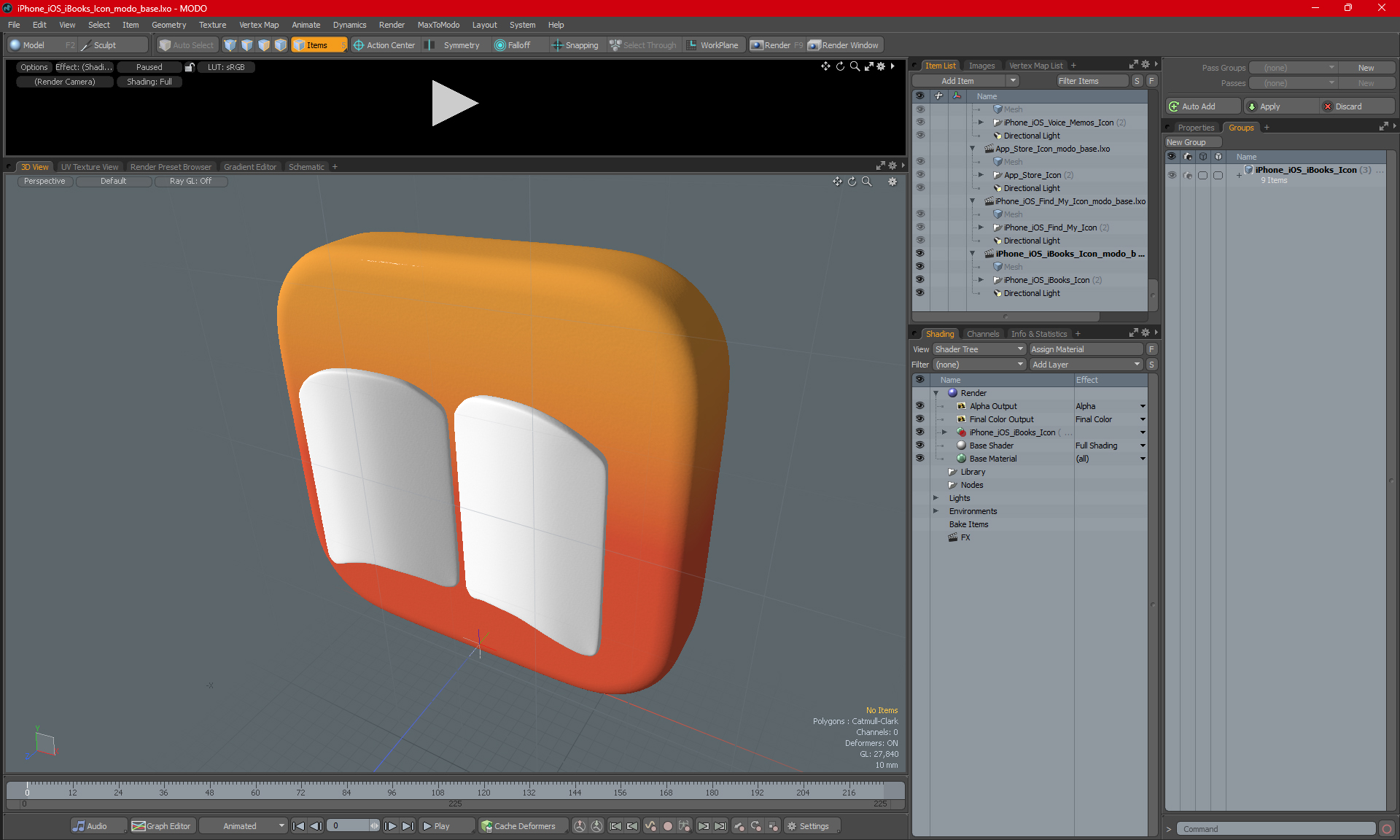Click New next to Pass Groups
Image resolution: width=1400 pixels, height=840 pixels.
[1366, 68]
